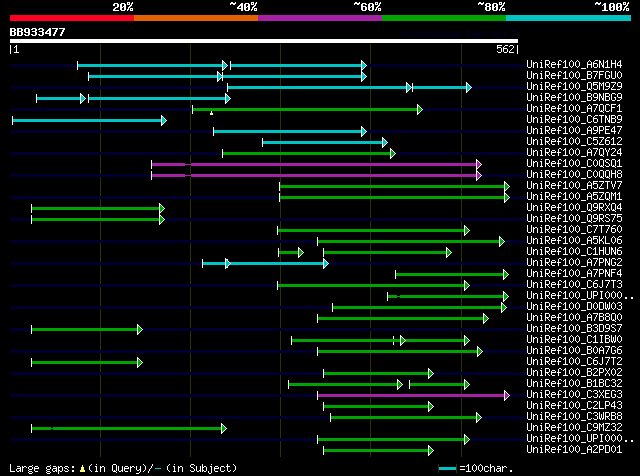Screen dimensions: 640x476
Task: Click the green alignment bar in A5KL06 row
Action: (x=411, y=242)
